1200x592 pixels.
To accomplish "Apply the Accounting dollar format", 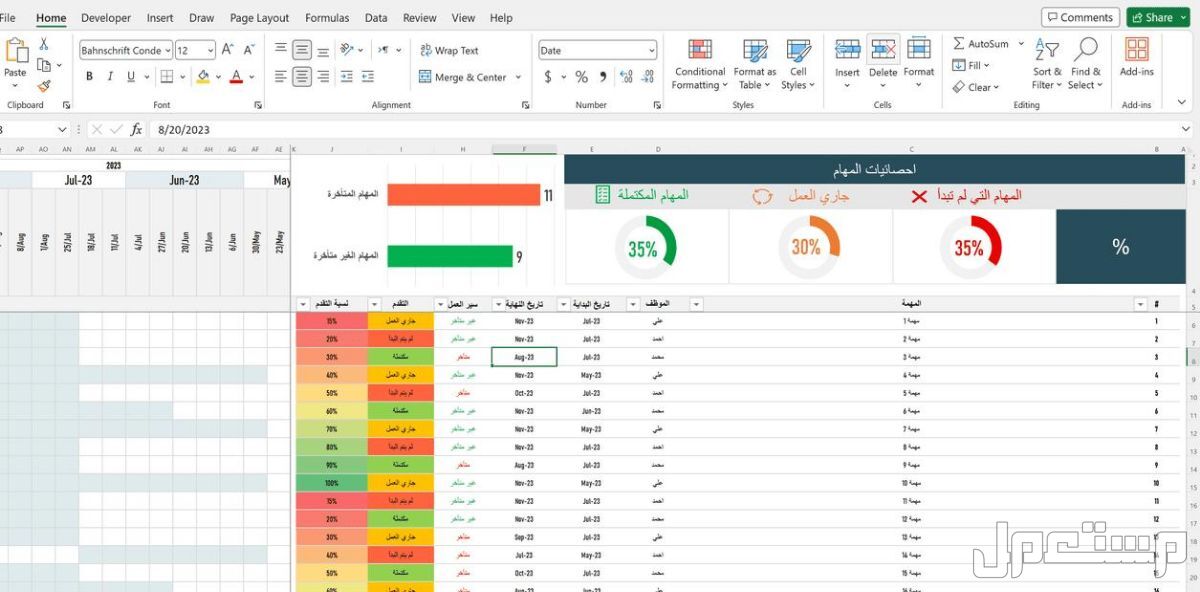I will pos(548,77).
